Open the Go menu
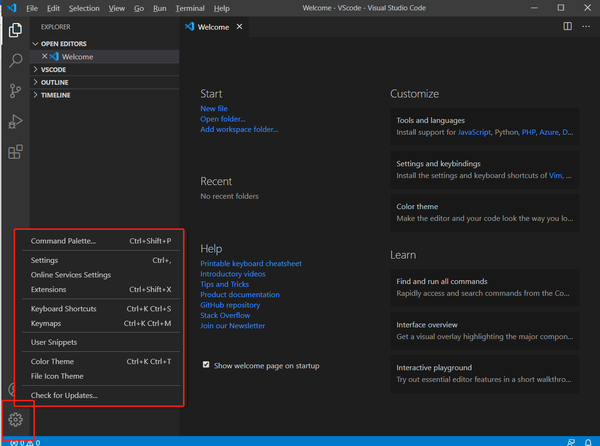This screenshot has width=600, height=446. 139,8
